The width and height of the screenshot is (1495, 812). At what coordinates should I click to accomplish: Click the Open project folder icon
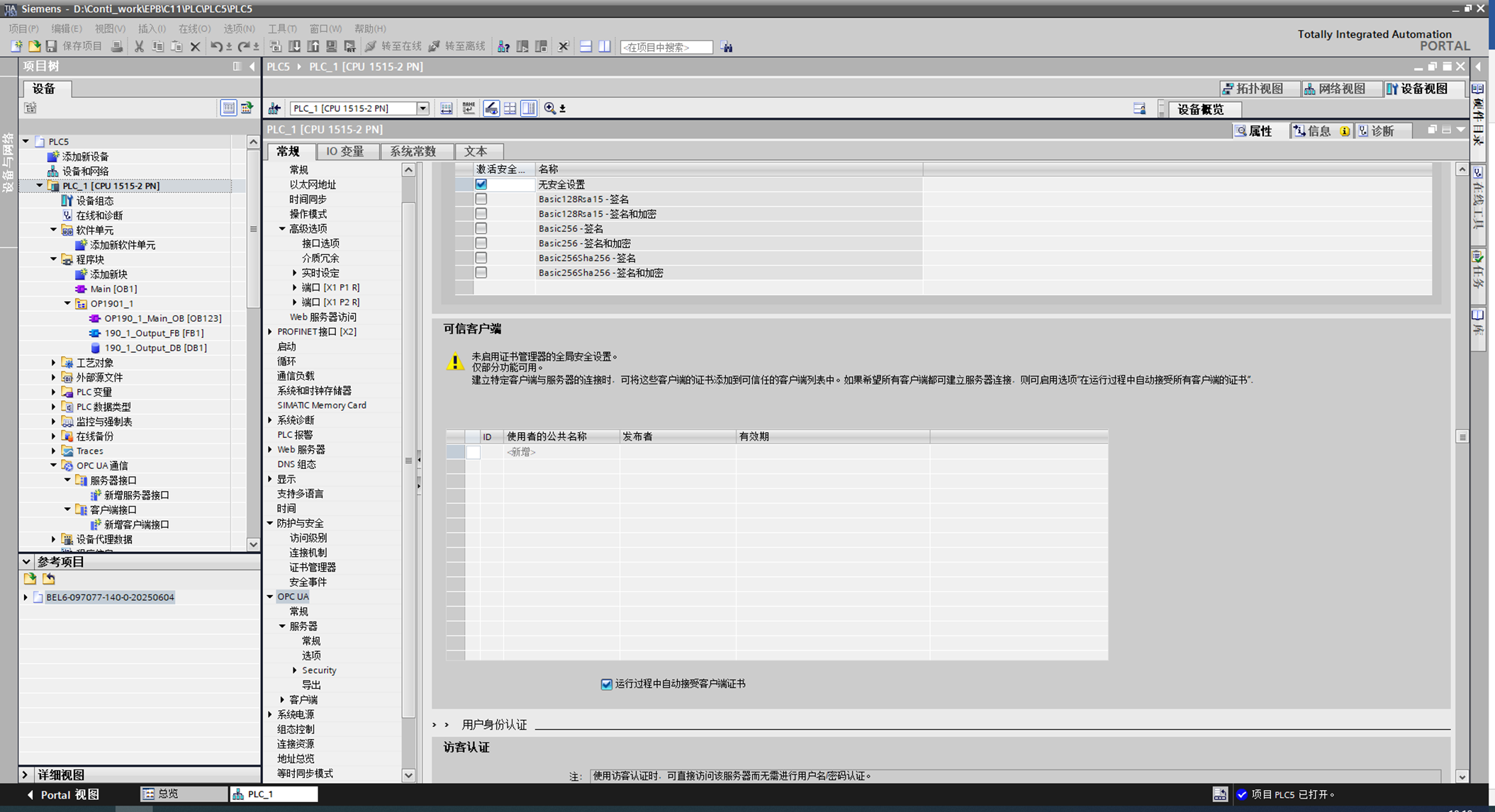click(x=34, y=47)
